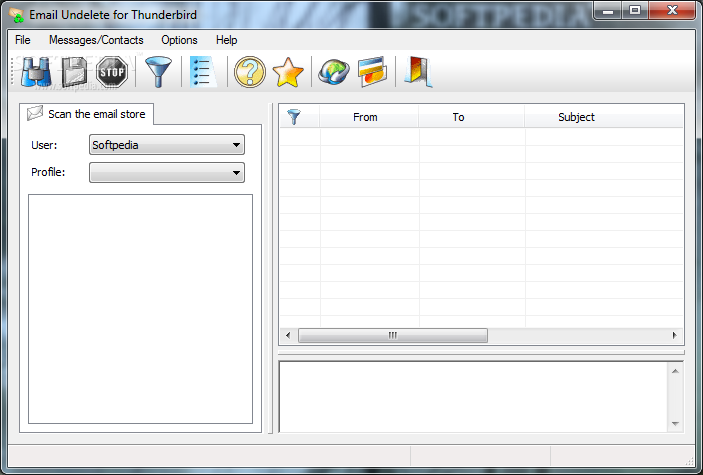Stop scanning with the STOP sign icon
Screen dimensions: 703x475
112,72
